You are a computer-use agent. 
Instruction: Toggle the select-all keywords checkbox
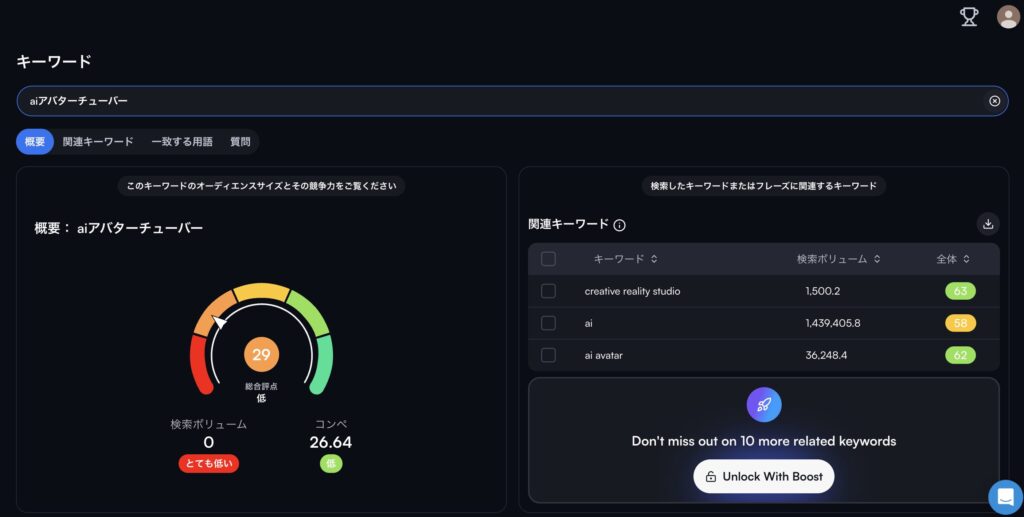[x=548, y=259]
